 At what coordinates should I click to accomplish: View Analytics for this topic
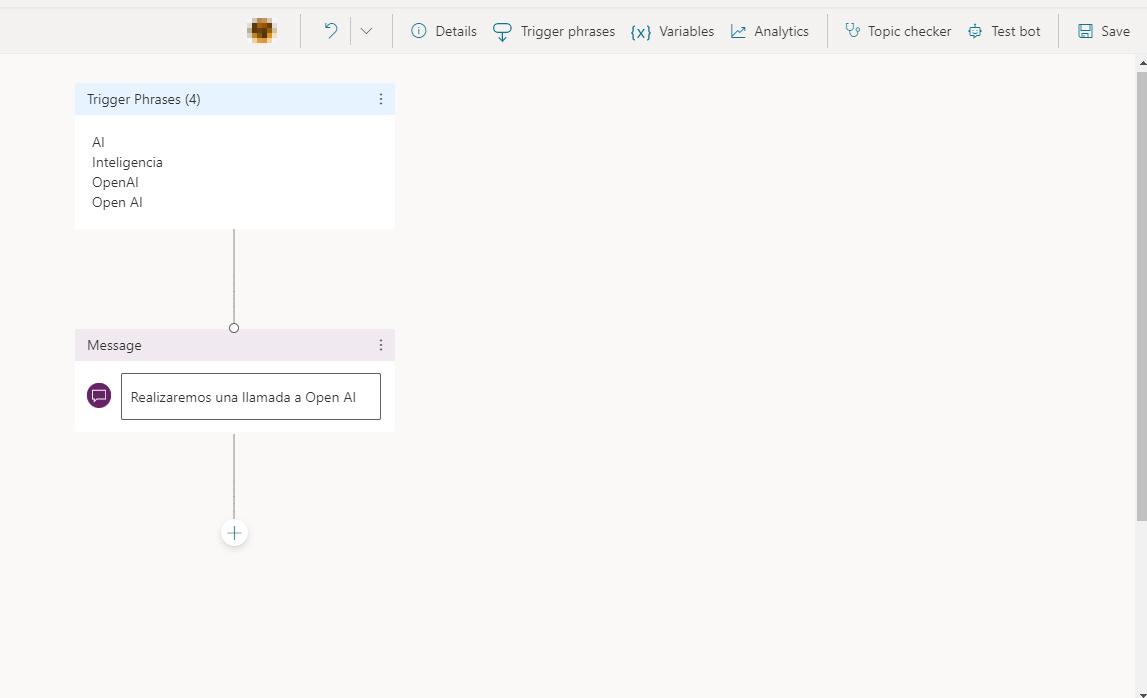(769, 31)
